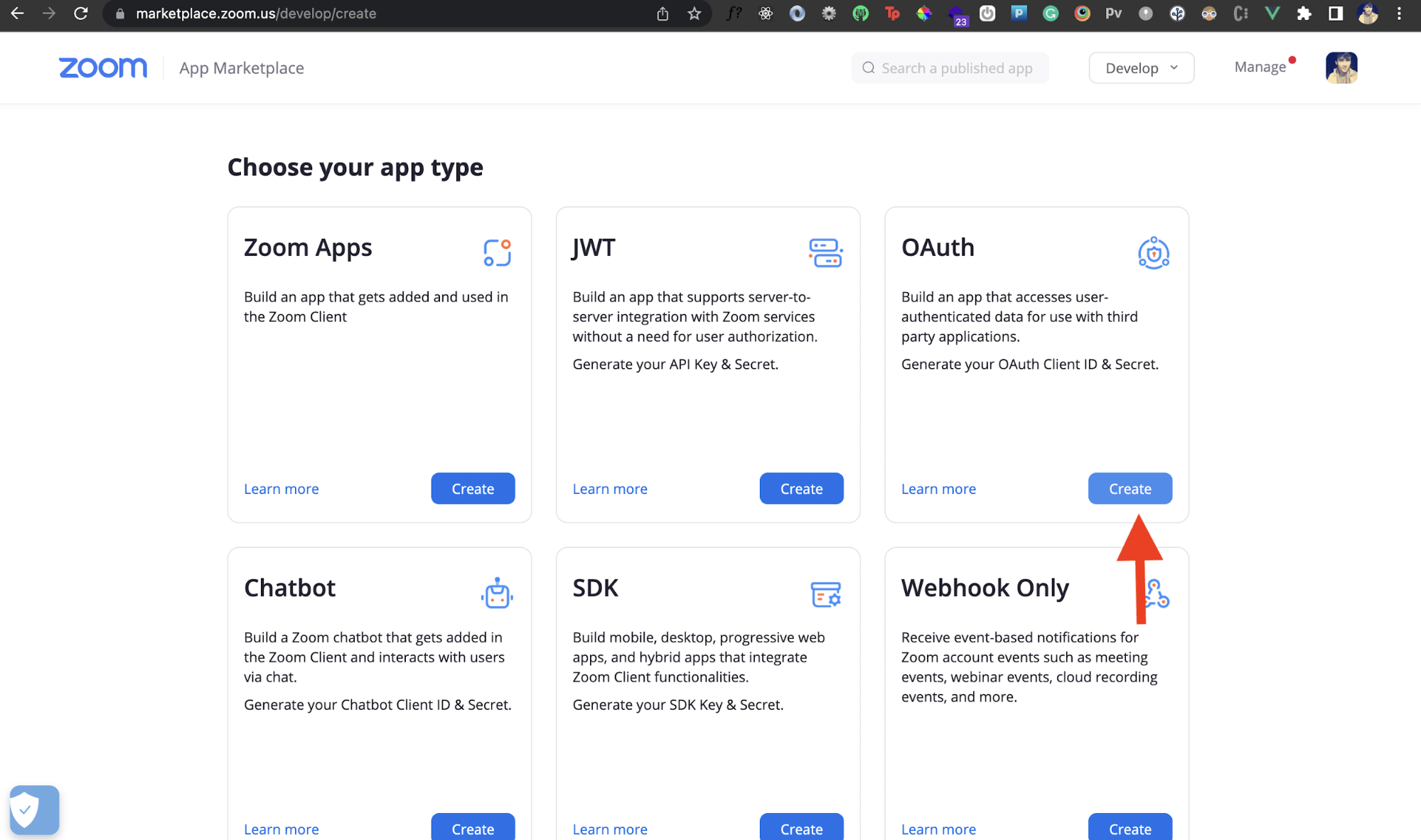Reload the page
Screen dimensions: 1421x840
click(81, 14)
